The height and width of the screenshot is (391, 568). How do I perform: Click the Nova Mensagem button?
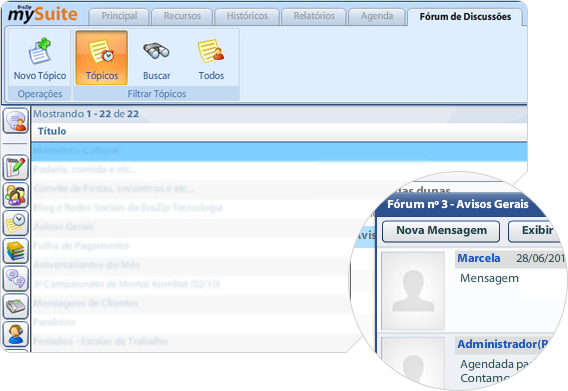441,230
